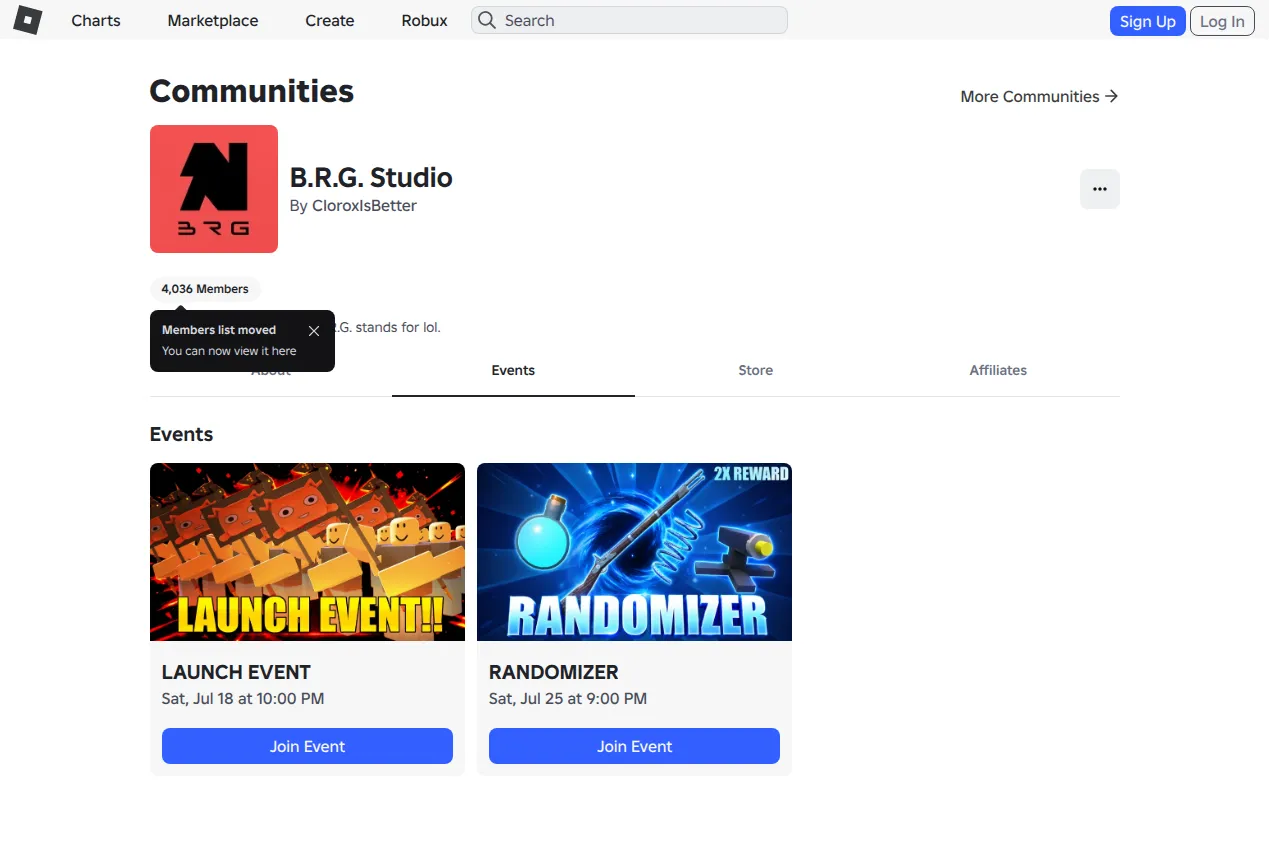1269x850 pixels.
Task: Click the search magnifier icon
Action: pos(487,20)
